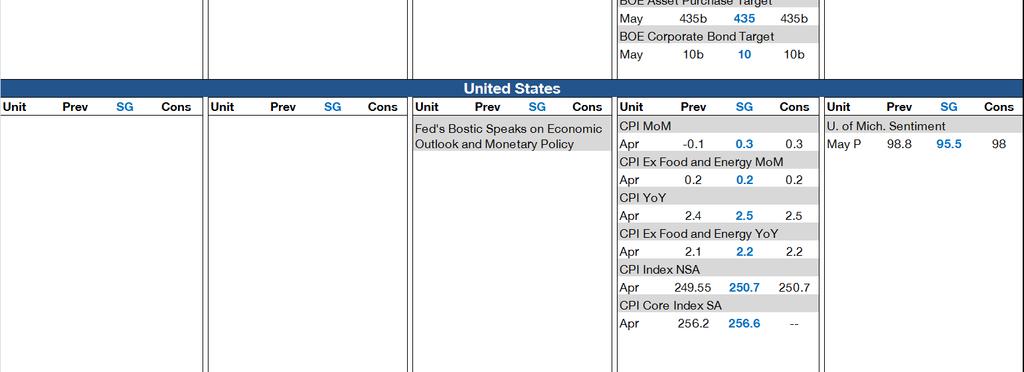The height and width of the screenshot is (372, 1024).
Task: Select the BOE Corporate Bond SG value 10
Action: click(x=744, y=55)
